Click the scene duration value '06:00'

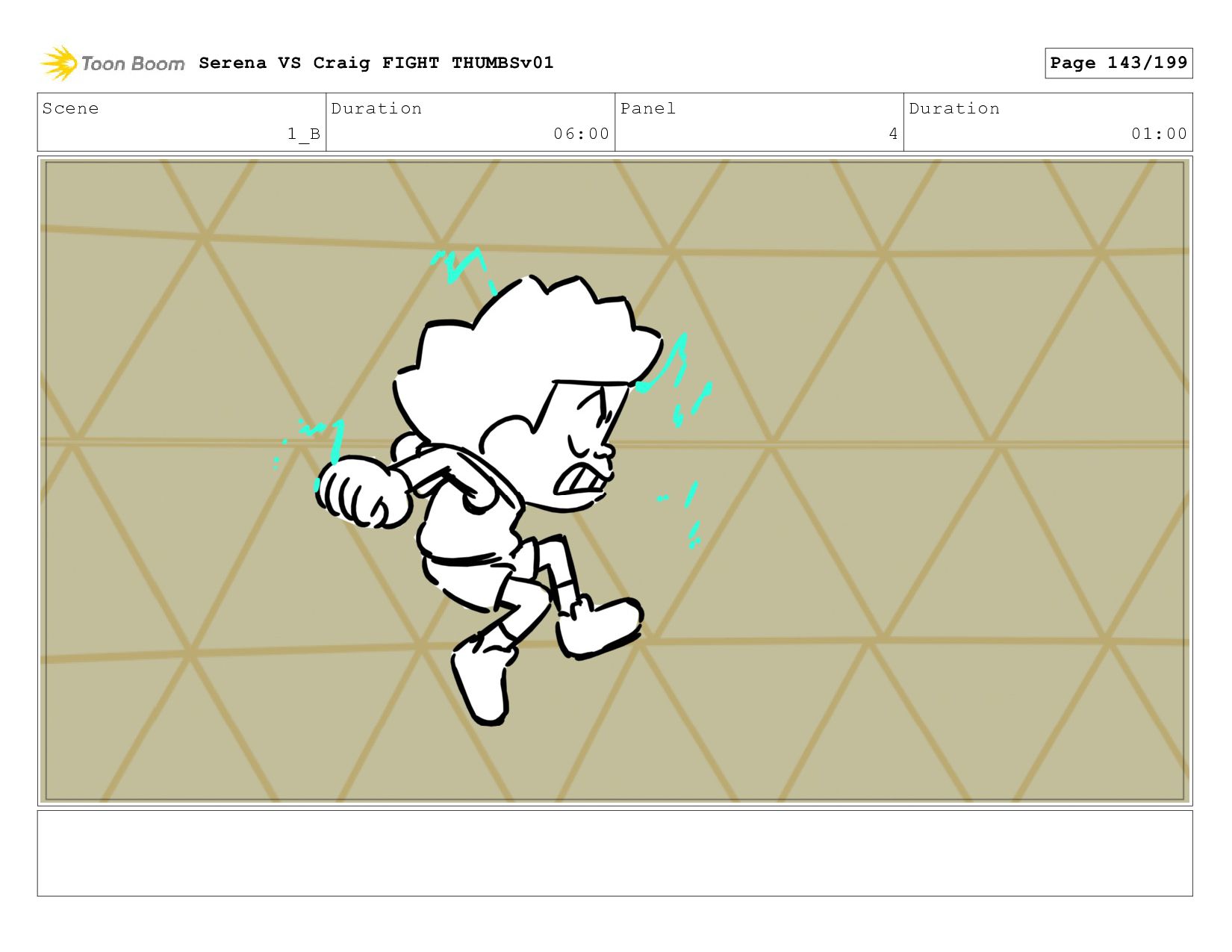581,134
